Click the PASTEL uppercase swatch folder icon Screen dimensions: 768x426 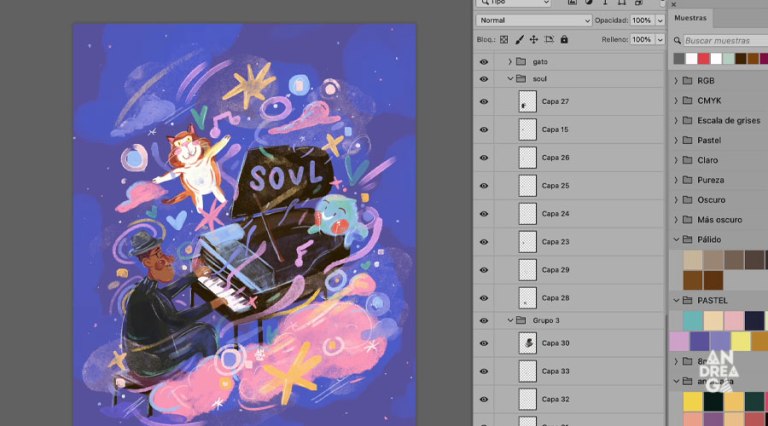click(688, 300)
